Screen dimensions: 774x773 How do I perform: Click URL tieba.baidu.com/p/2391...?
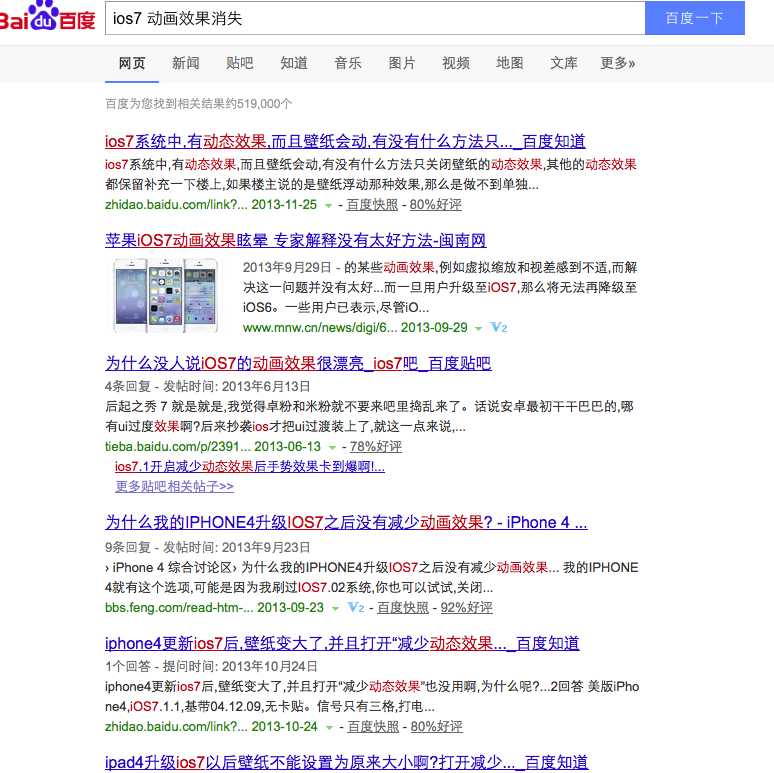(x=213, y=447)
